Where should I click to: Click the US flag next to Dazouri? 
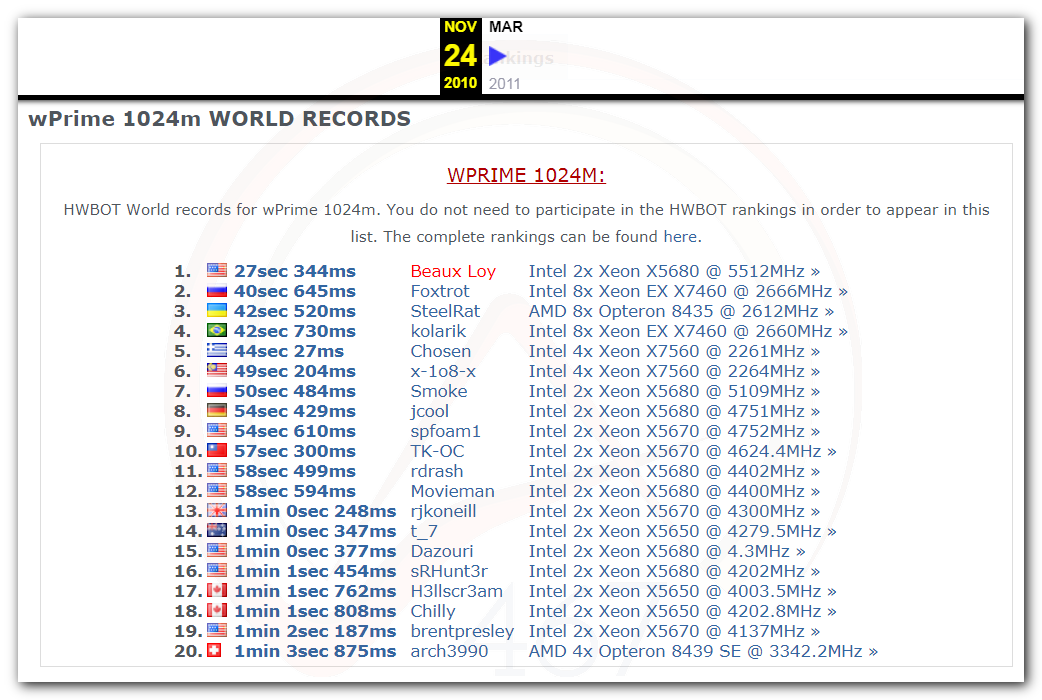click(x=217, y=550)
